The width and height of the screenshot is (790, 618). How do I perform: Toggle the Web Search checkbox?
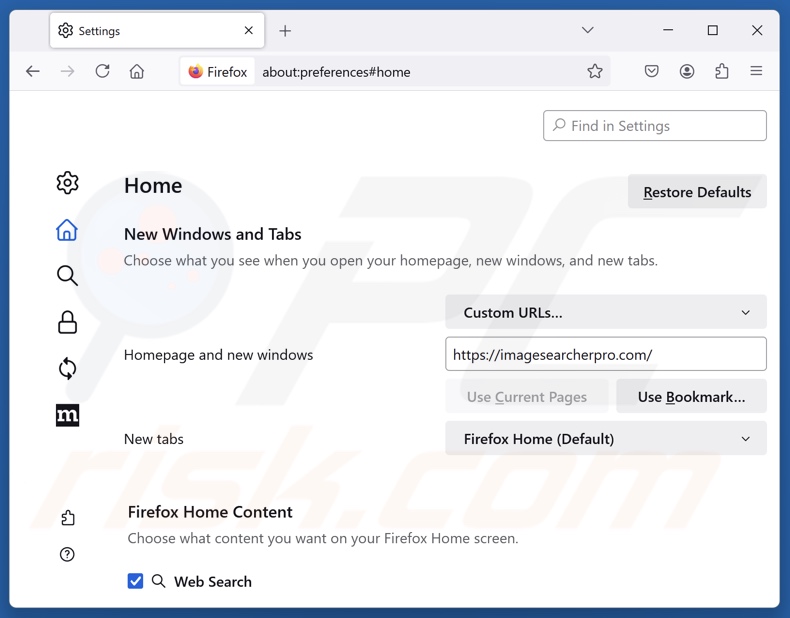[x=135, y=581]
